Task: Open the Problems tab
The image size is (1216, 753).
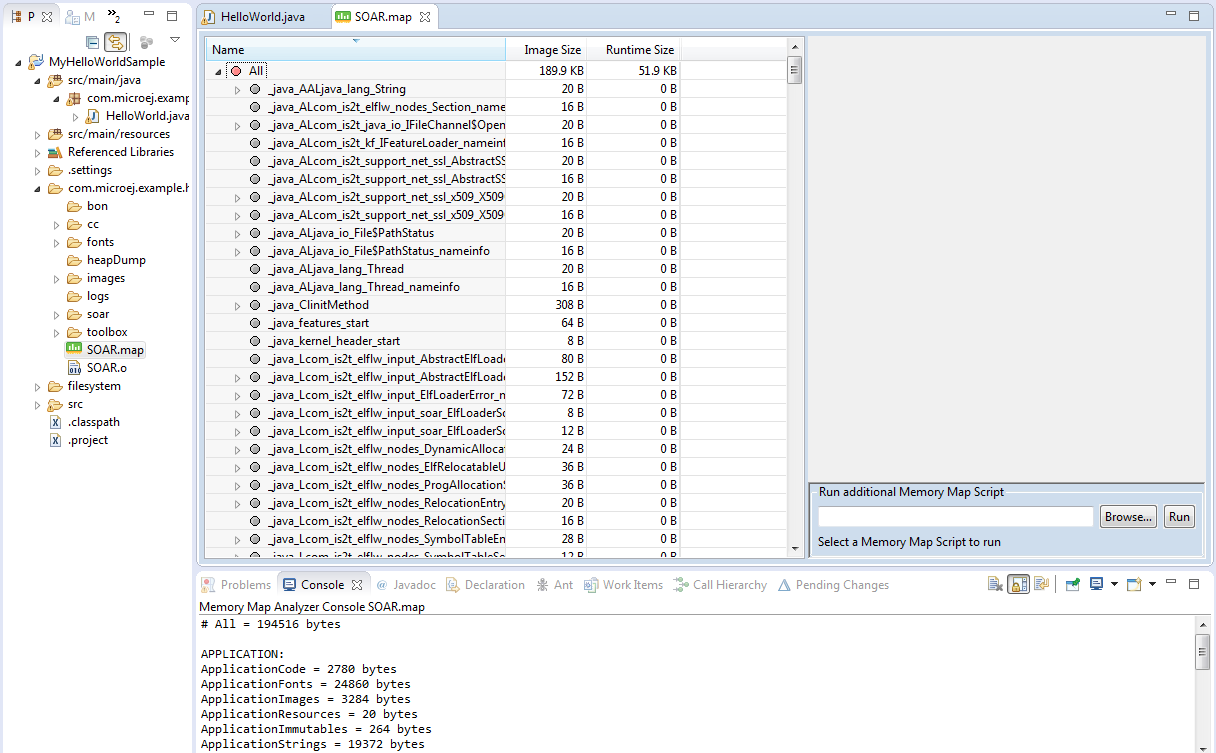Action: (x=236, y=585)
